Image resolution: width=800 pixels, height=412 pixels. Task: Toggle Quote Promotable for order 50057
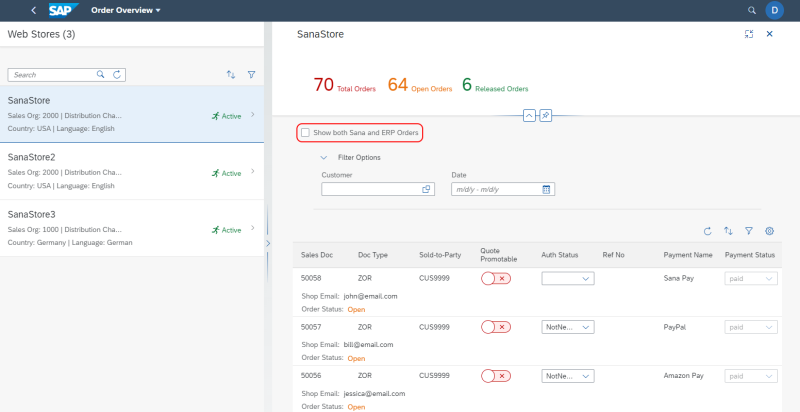(x=495, y=327)
